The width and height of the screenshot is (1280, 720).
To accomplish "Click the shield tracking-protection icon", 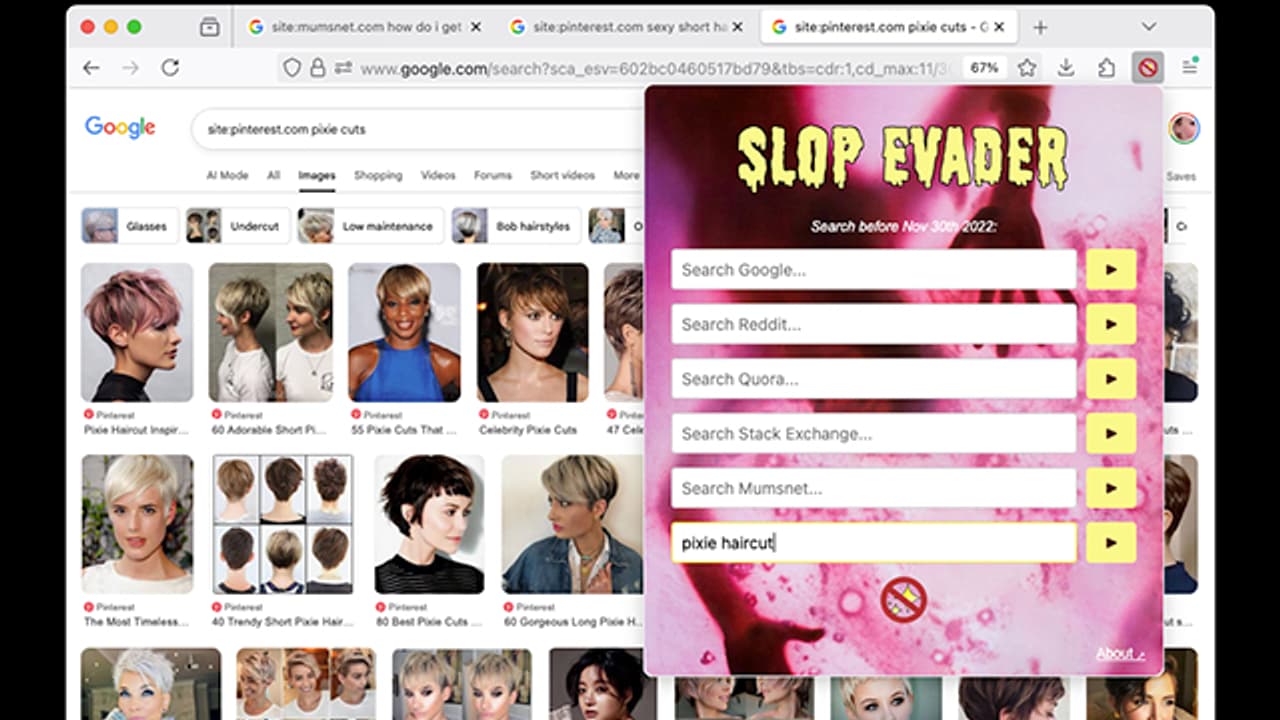I will (x=290, y=67).
